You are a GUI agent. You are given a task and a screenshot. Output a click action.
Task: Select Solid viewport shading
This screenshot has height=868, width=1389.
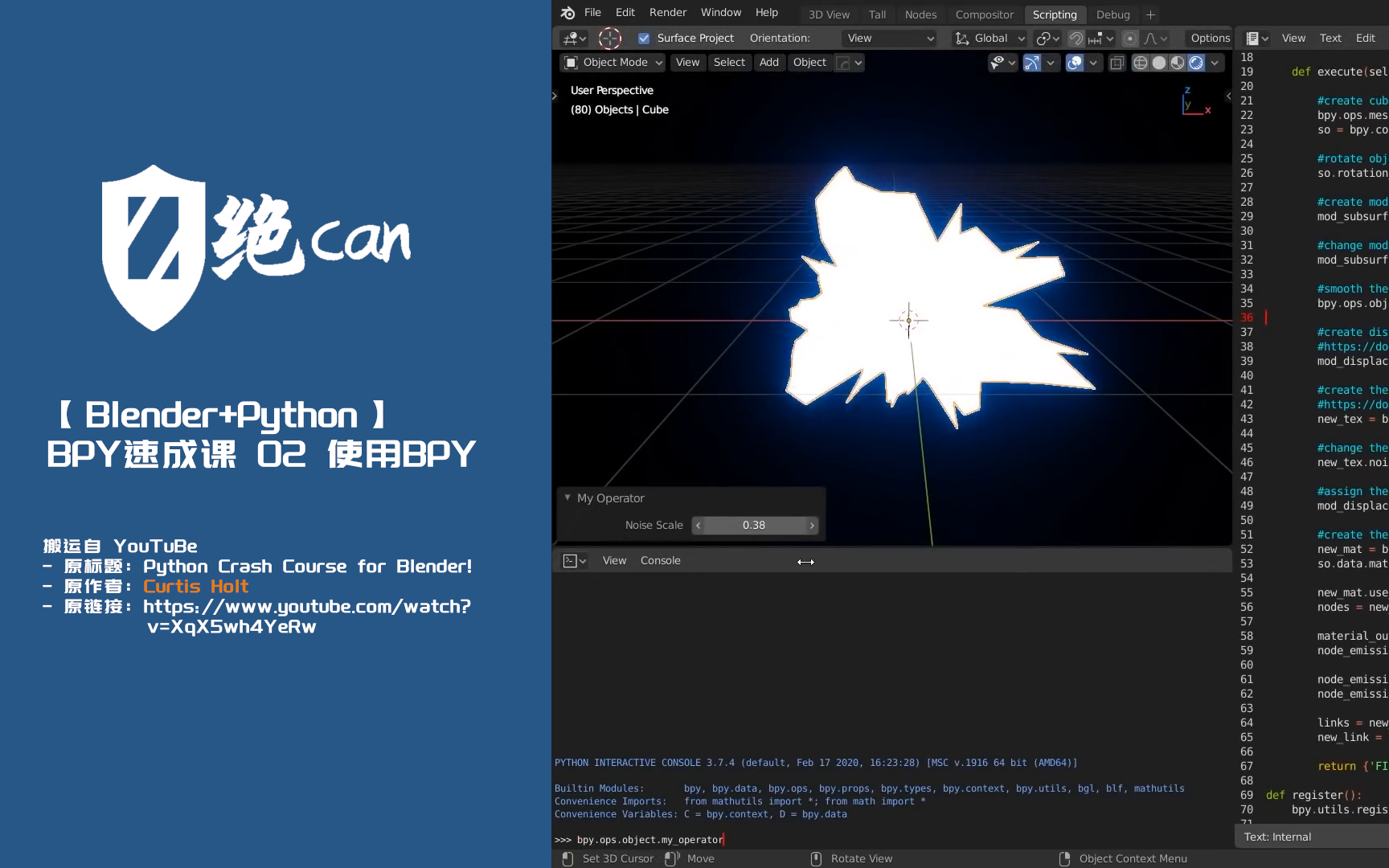pos(1160,63)
